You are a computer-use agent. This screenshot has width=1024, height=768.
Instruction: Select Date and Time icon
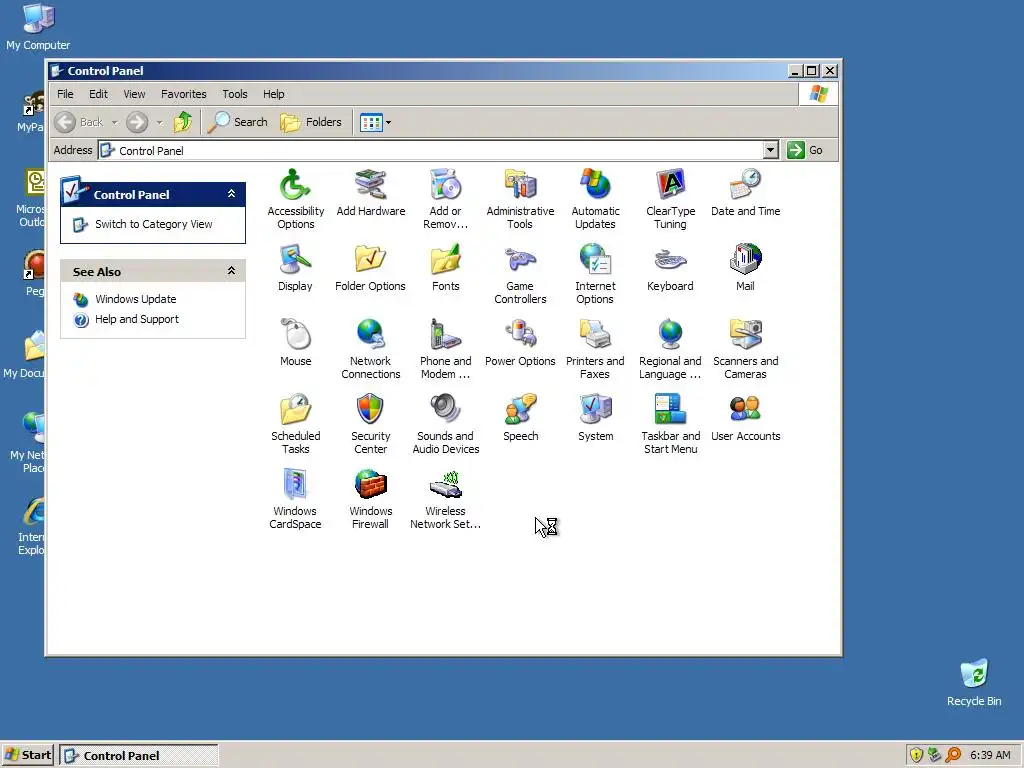[x=745, y=185]
